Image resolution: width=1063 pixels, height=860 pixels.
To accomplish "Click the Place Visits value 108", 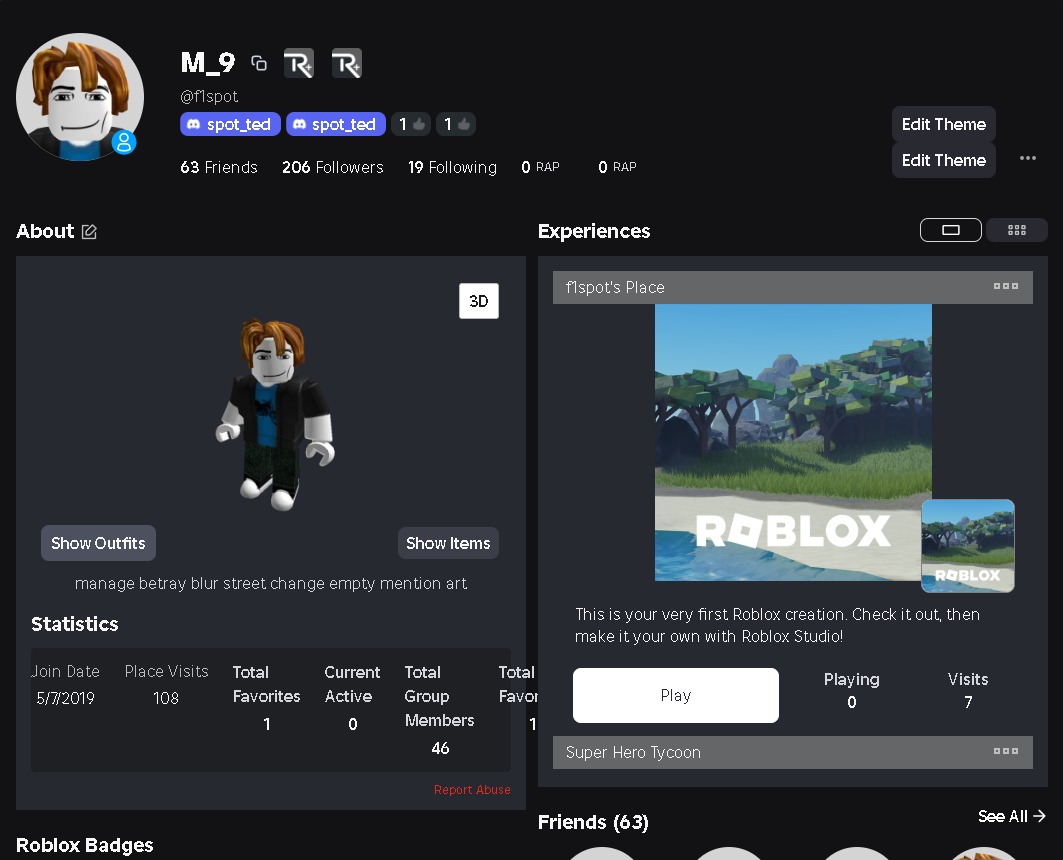I will click(x=166, y=698).
